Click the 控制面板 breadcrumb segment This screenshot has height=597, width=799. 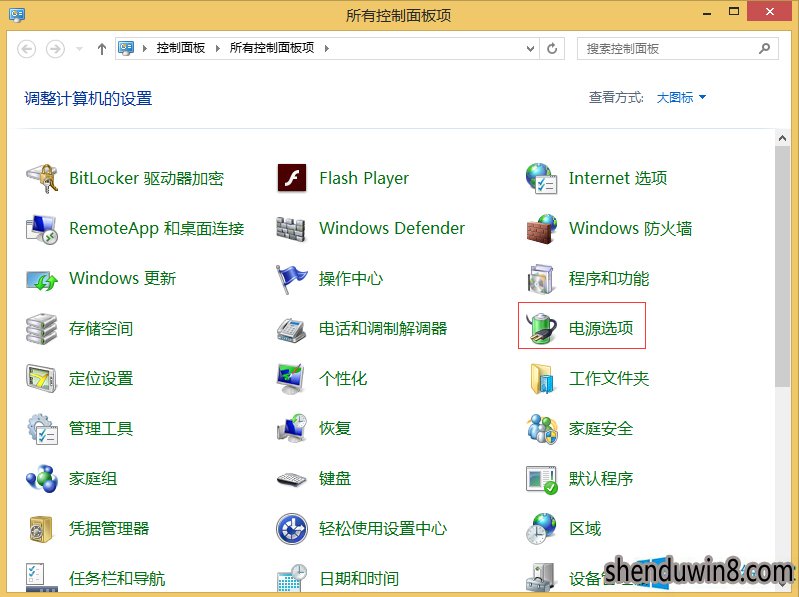tap(180, 48)
